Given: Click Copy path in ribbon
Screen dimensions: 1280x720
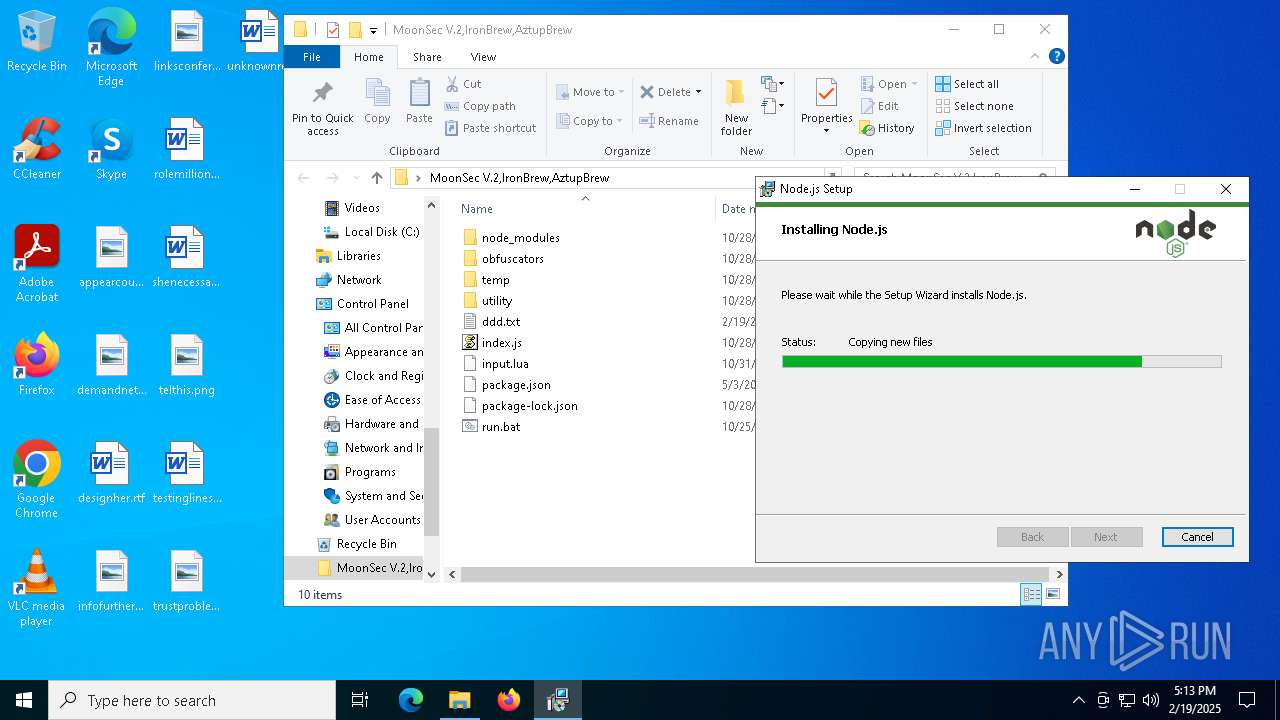Looking at the screenshot, I should point(480,106).
